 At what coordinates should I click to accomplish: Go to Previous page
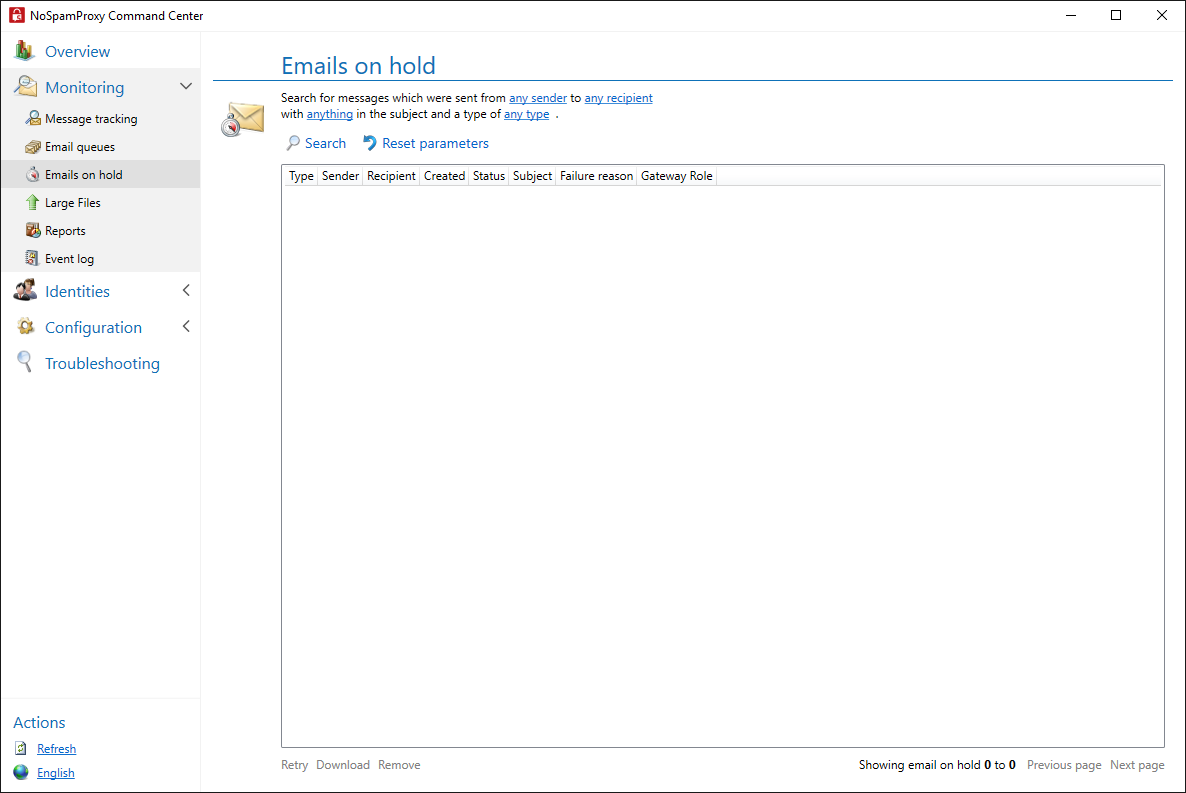coord(1063,765)
